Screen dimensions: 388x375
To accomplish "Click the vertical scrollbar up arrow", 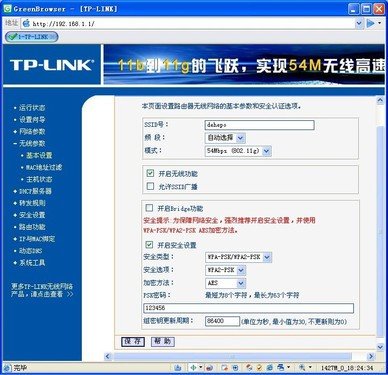I will pos(380,100).
